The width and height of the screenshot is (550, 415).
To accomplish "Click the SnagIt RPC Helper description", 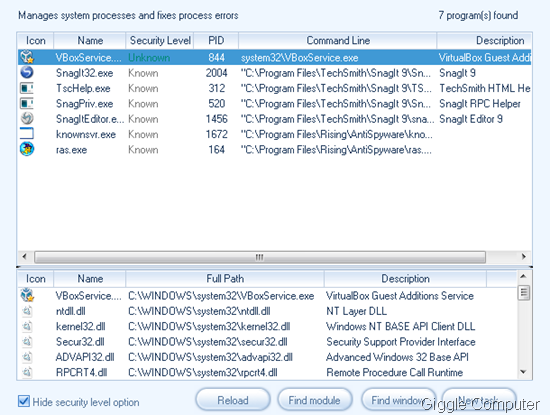I will [480, 104].
